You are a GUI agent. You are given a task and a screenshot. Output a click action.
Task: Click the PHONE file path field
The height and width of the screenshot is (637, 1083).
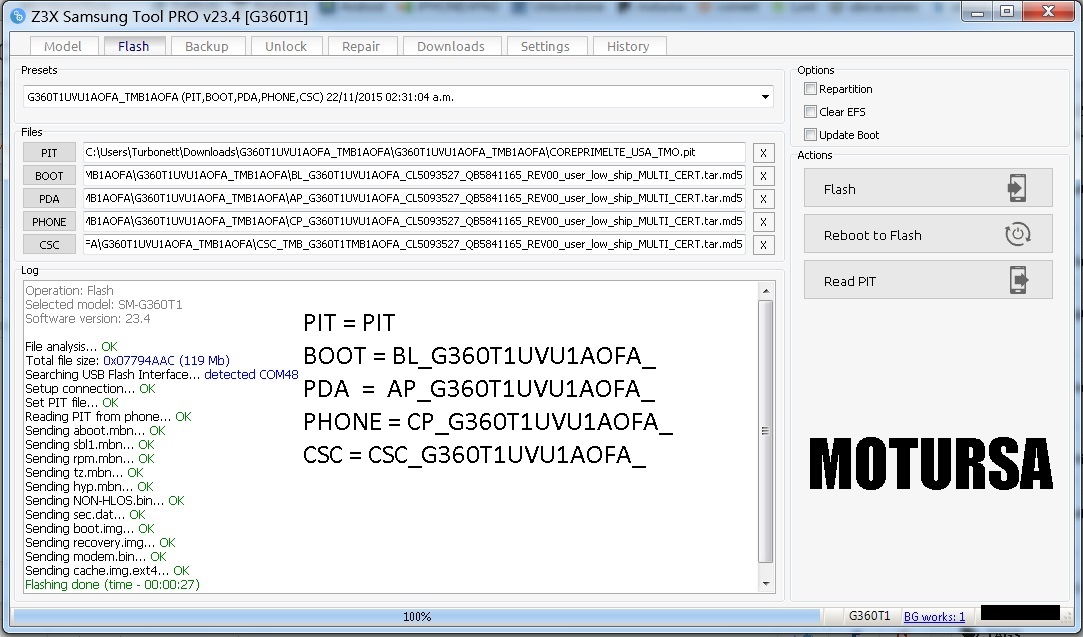[414, 222]
